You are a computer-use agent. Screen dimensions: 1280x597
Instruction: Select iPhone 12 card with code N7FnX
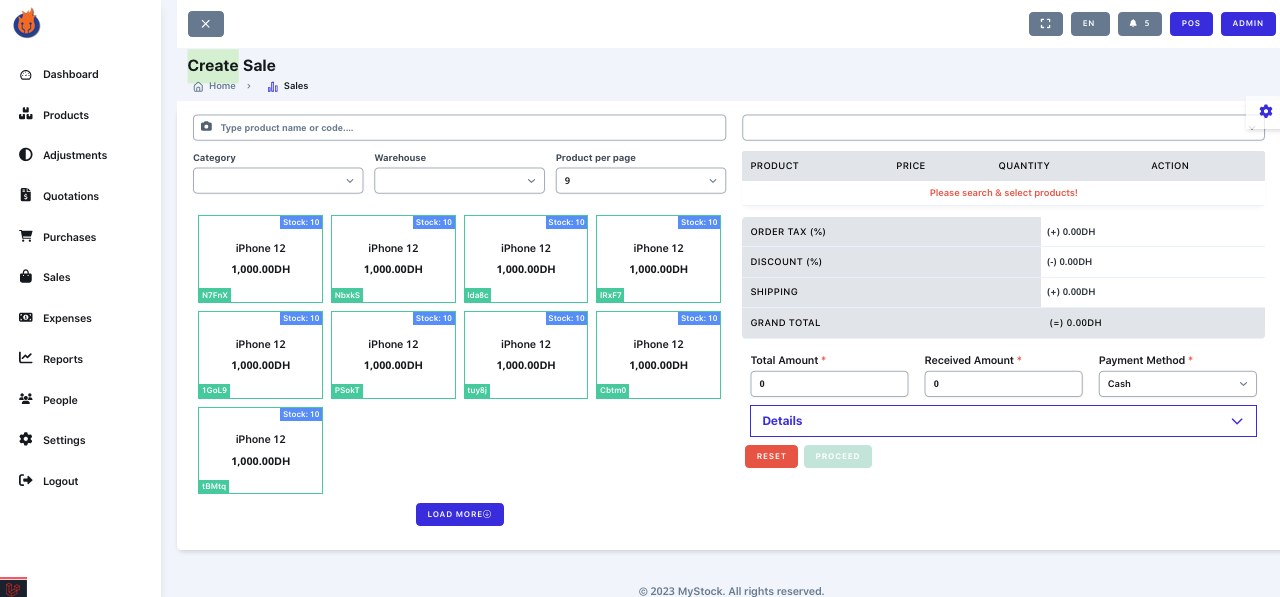point(260,259)
